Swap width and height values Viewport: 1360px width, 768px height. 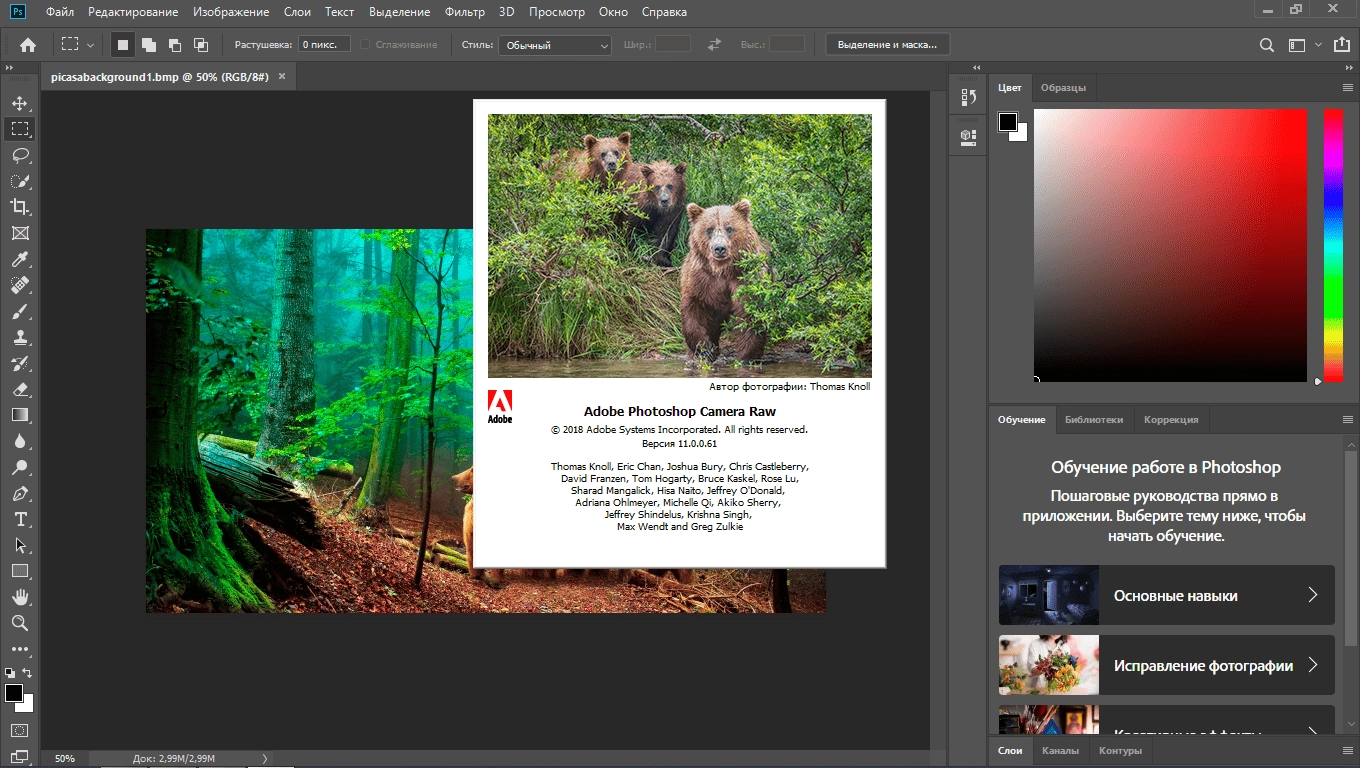pyautogui.click(x=714, y=45)
